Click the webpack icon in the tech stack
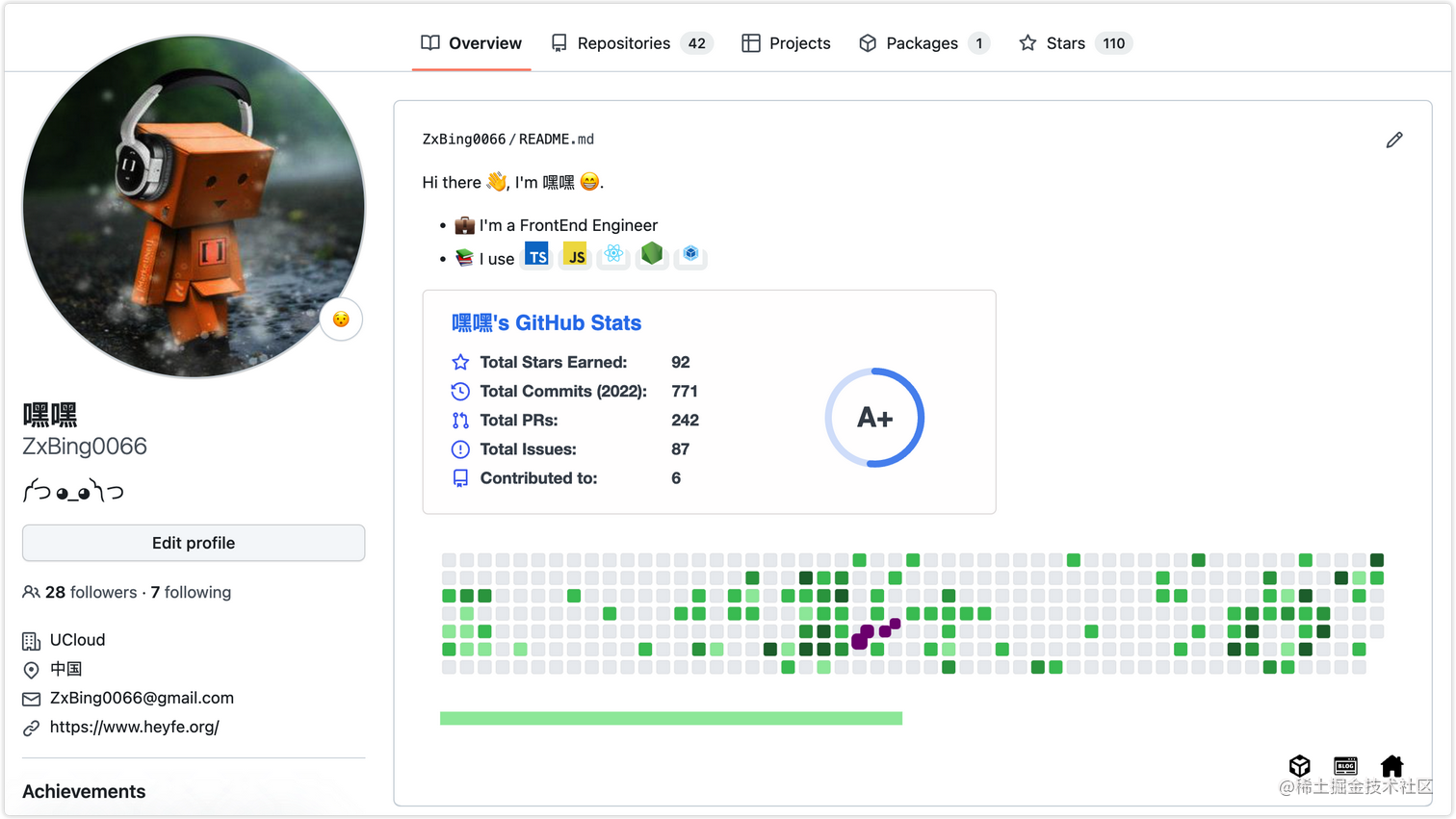Viewport: 1456px width, 819px height. pyautogui.click(x=689, y=254)
